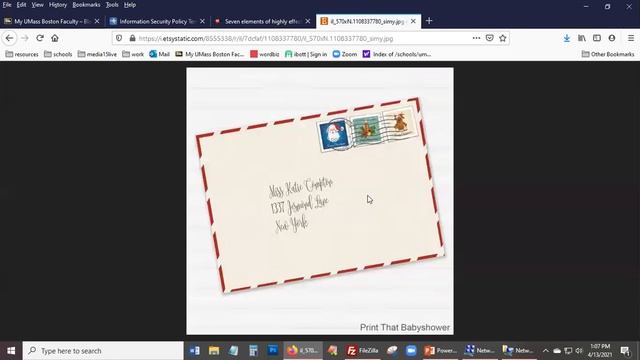Image resolution: width=640 pixels, height=360 pixels.
Task: Switch to Firefox taskbar button
Action: (x=303, y=351)
